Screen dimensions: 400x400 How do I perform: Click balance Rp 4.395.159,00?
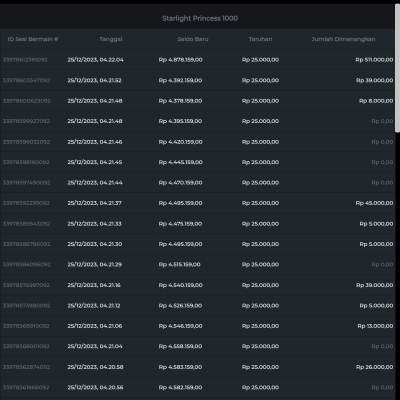pyautogui.click(x=180, y=121)
